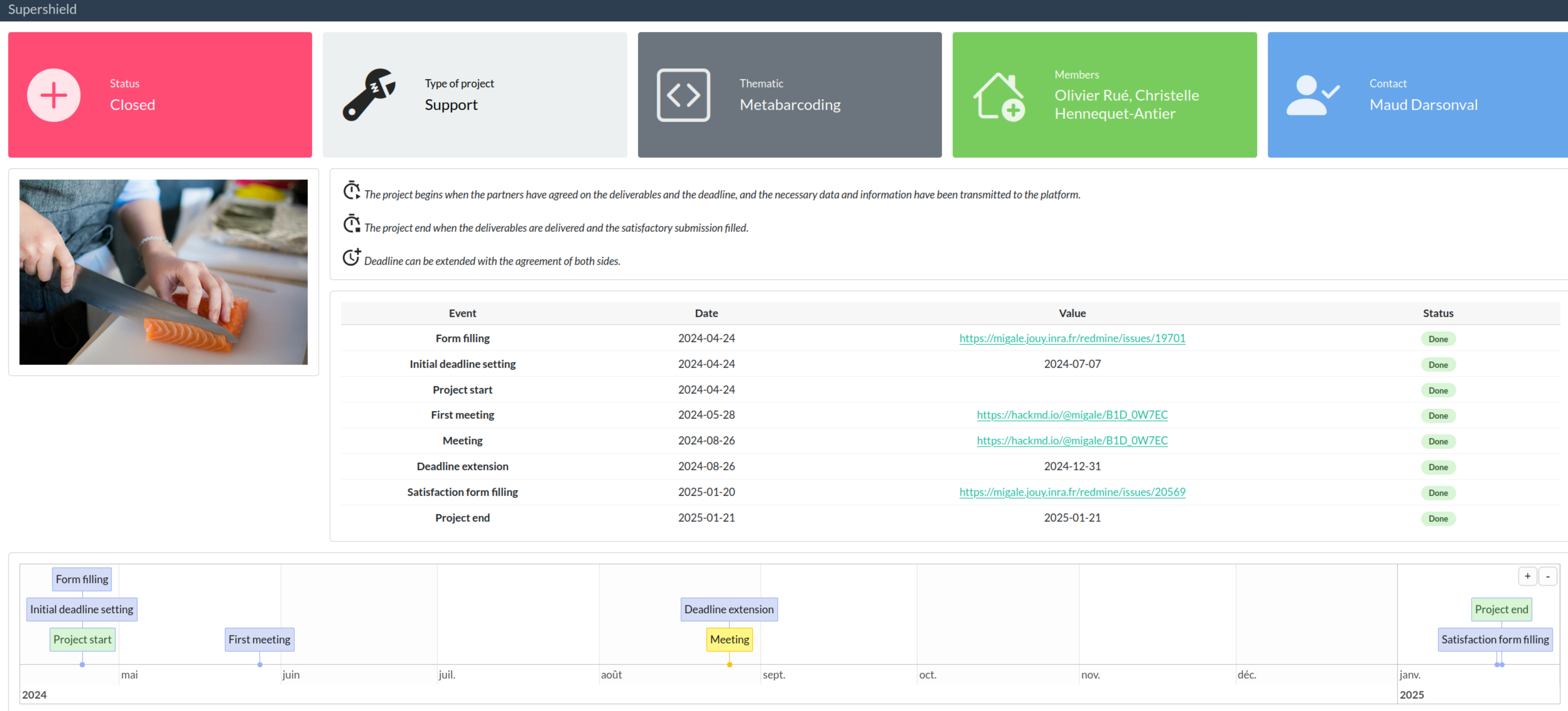The width and height of the screenshot is (1568, 711).
Task: Click the 2025 year label on timeline
Action: (x=1412, y=695)
